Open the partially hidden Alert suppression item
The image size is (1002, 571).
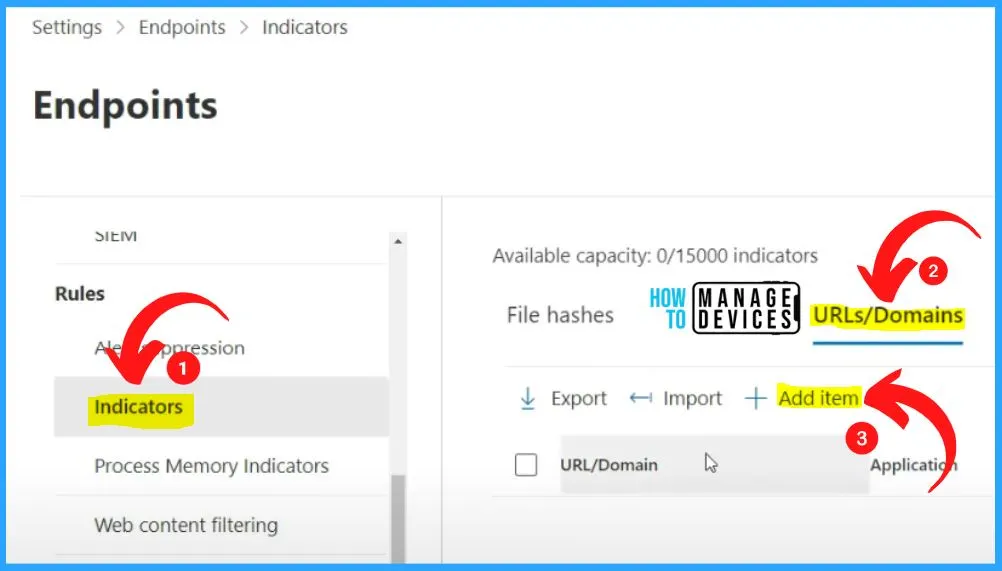click(170, 348)
